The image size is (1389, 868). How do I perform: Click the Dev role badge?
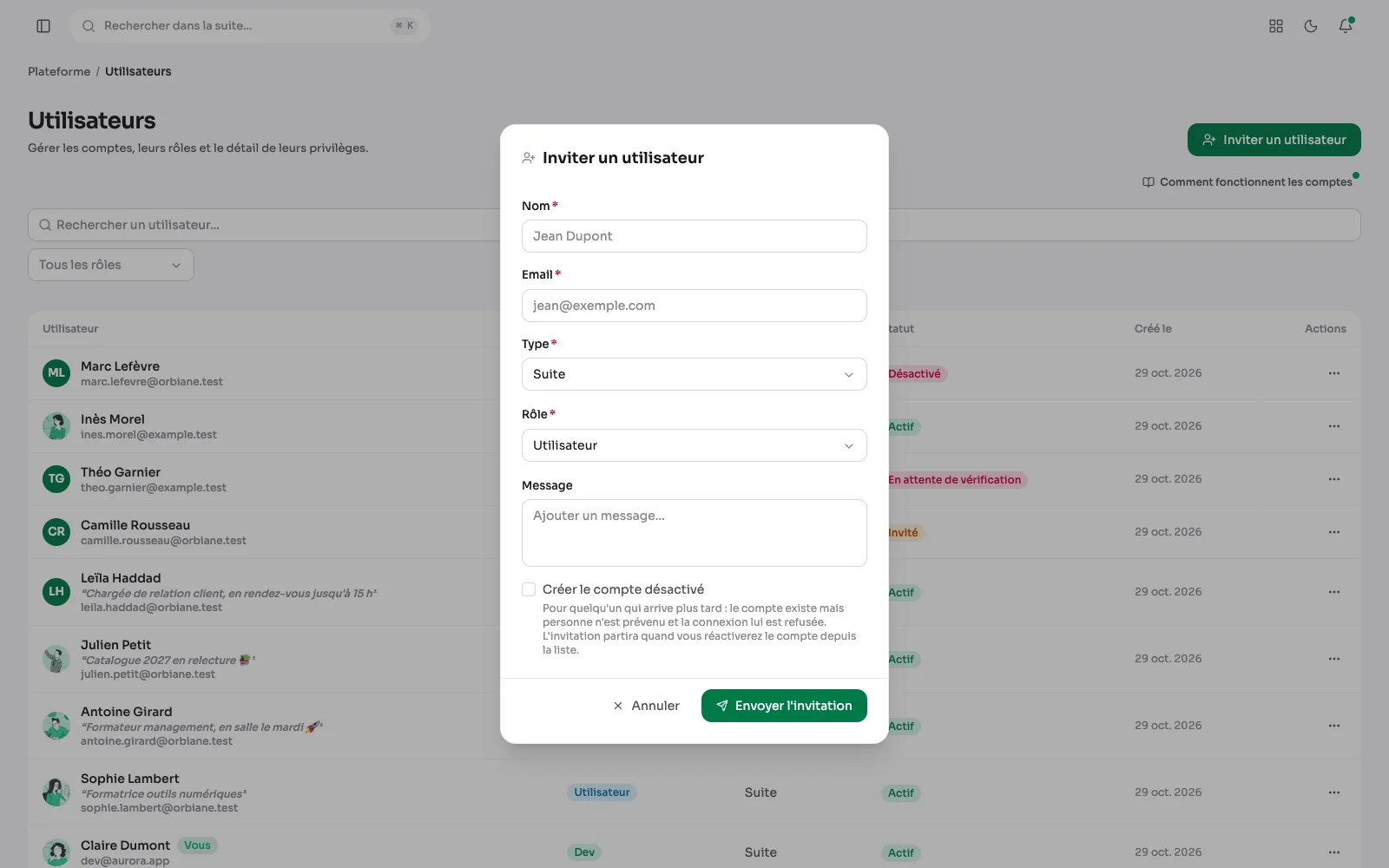coord(584,852)
